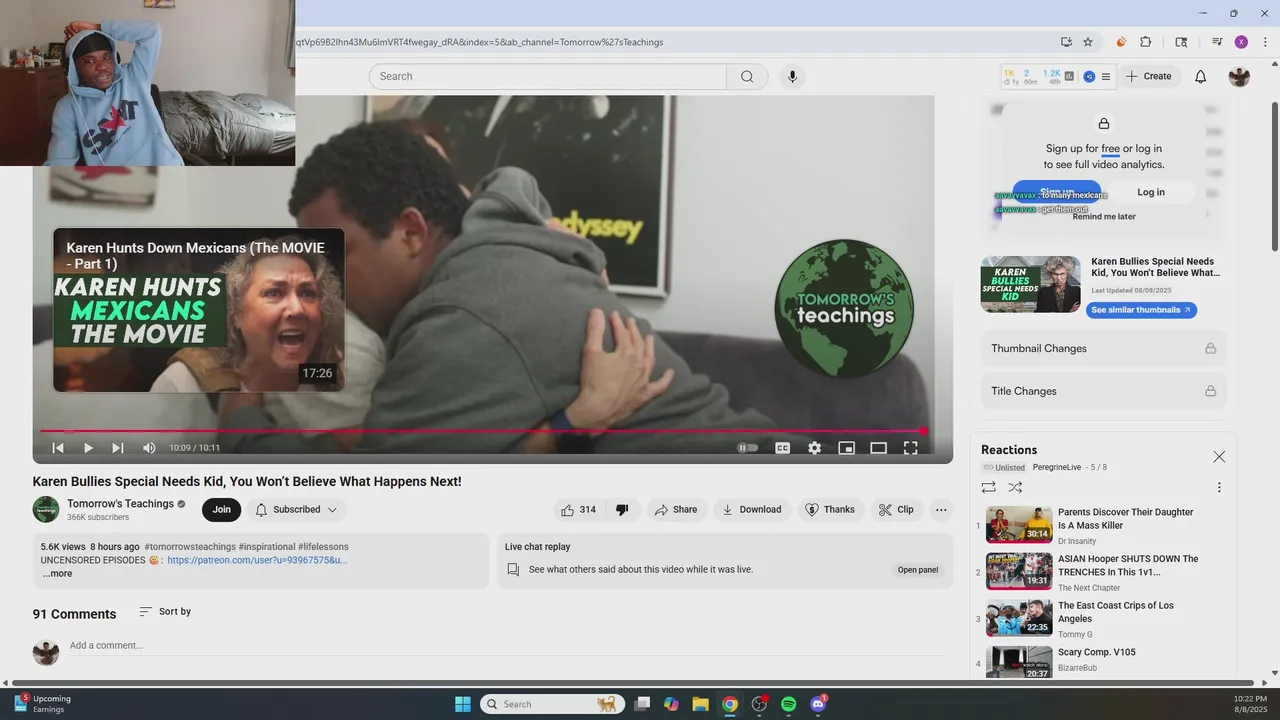Image resolution: width=1280 pixels, height=720 pixels.
Task: Toggle playlist shuffle button
Action: pos(1015,488)
